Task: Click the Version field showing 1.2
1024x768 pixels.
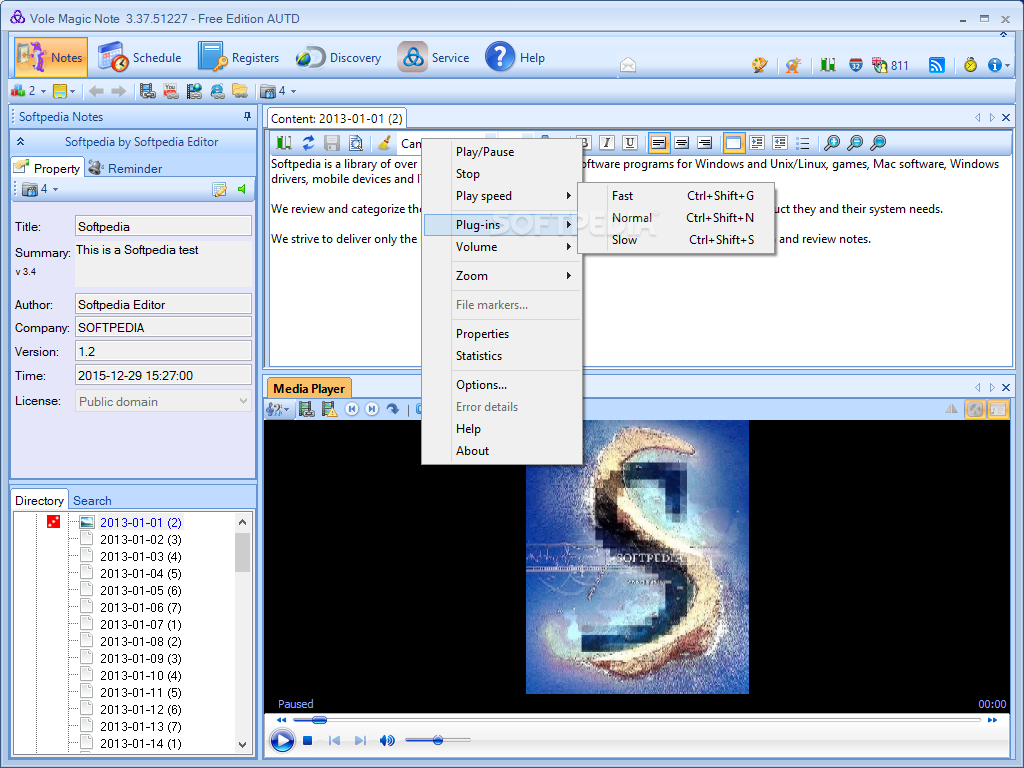Action: [163, 351]
